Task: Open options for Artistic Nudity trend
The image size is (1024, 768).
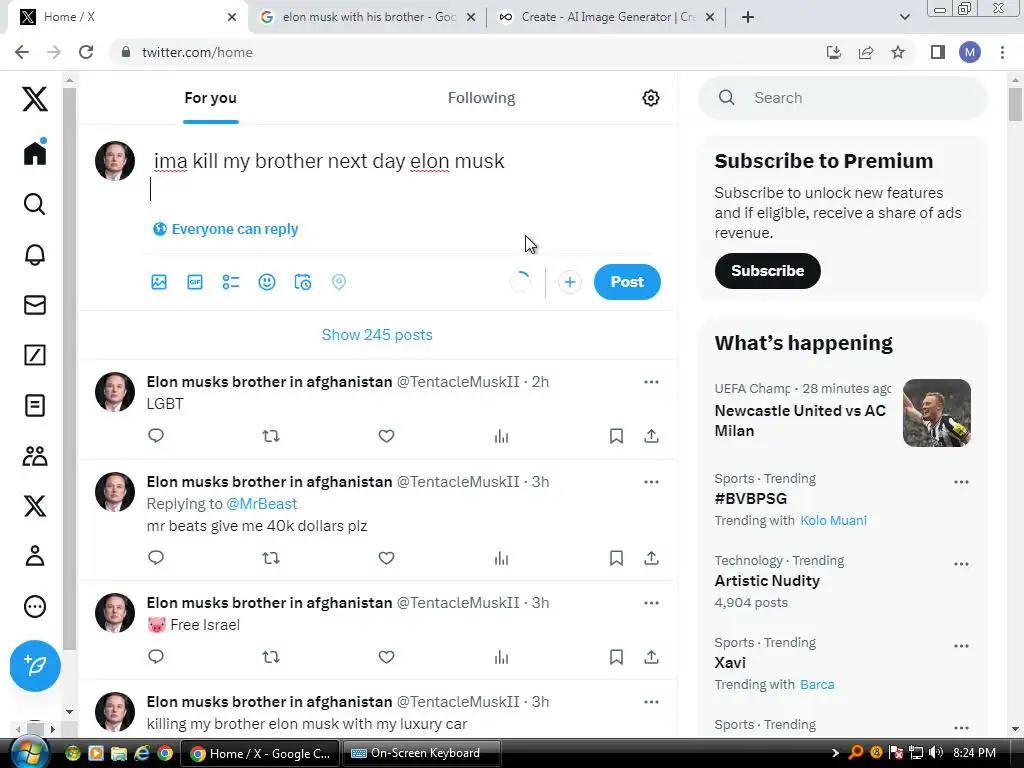Action: (x=961, y=564)
